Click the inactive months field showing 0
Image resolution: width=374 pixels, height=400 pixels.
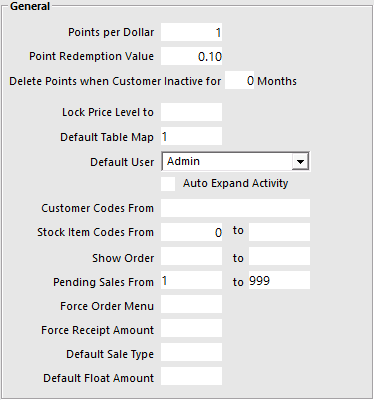click(x=239, y=80)
